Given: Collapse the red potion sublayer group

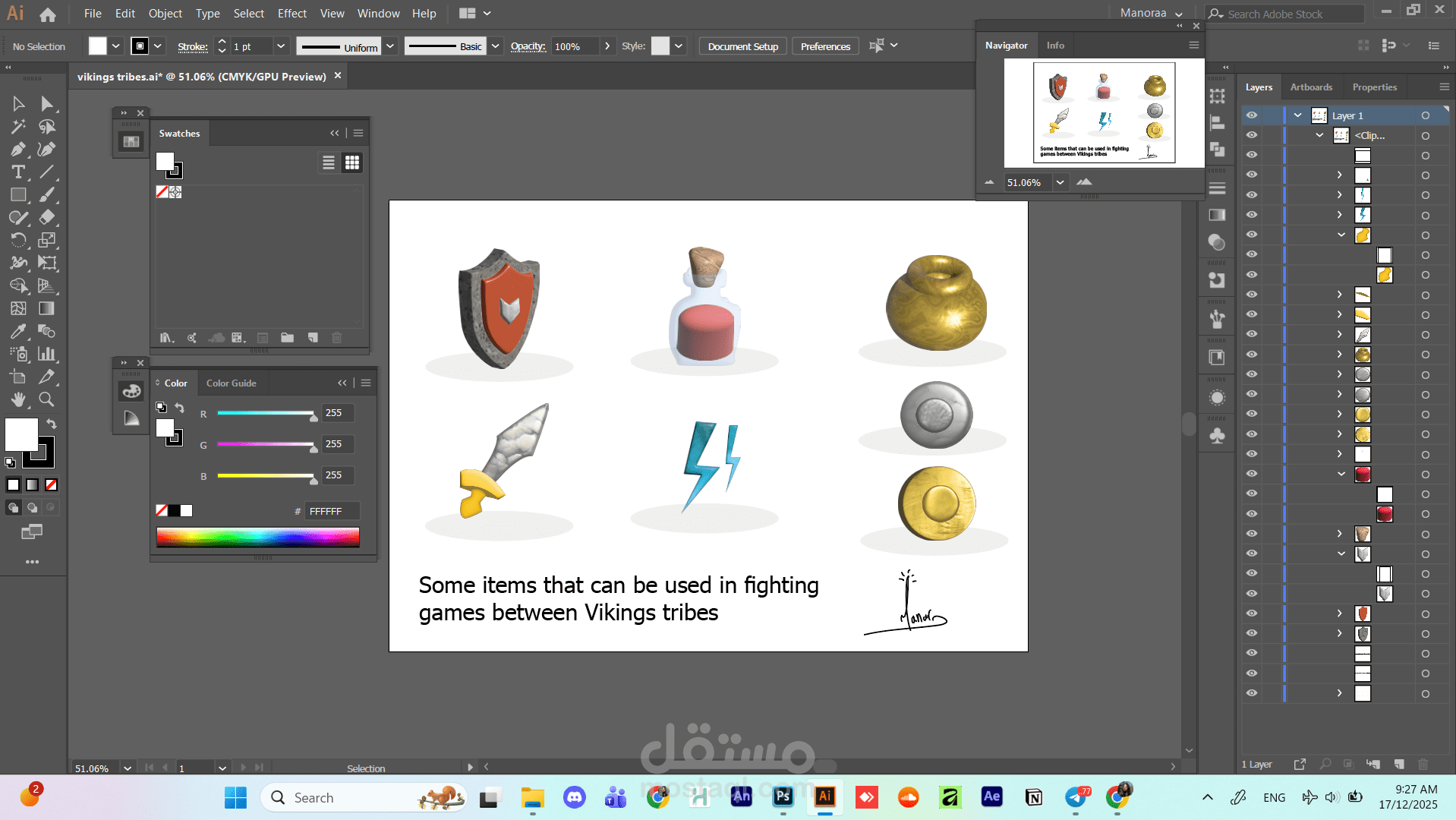Looking at the screenshot, I should (x=1341, y=474).
